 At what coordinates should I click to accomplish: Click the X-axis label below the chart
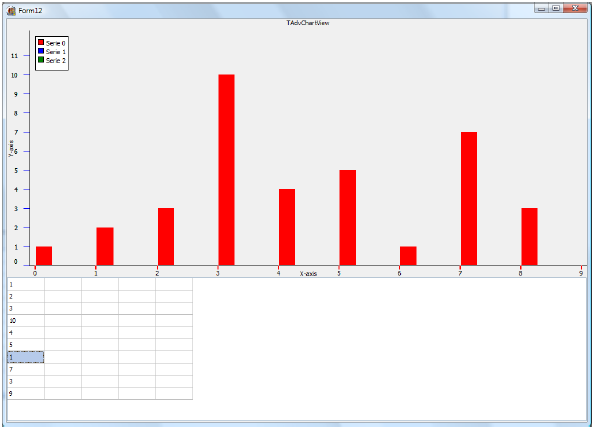(x=308, y=274)
